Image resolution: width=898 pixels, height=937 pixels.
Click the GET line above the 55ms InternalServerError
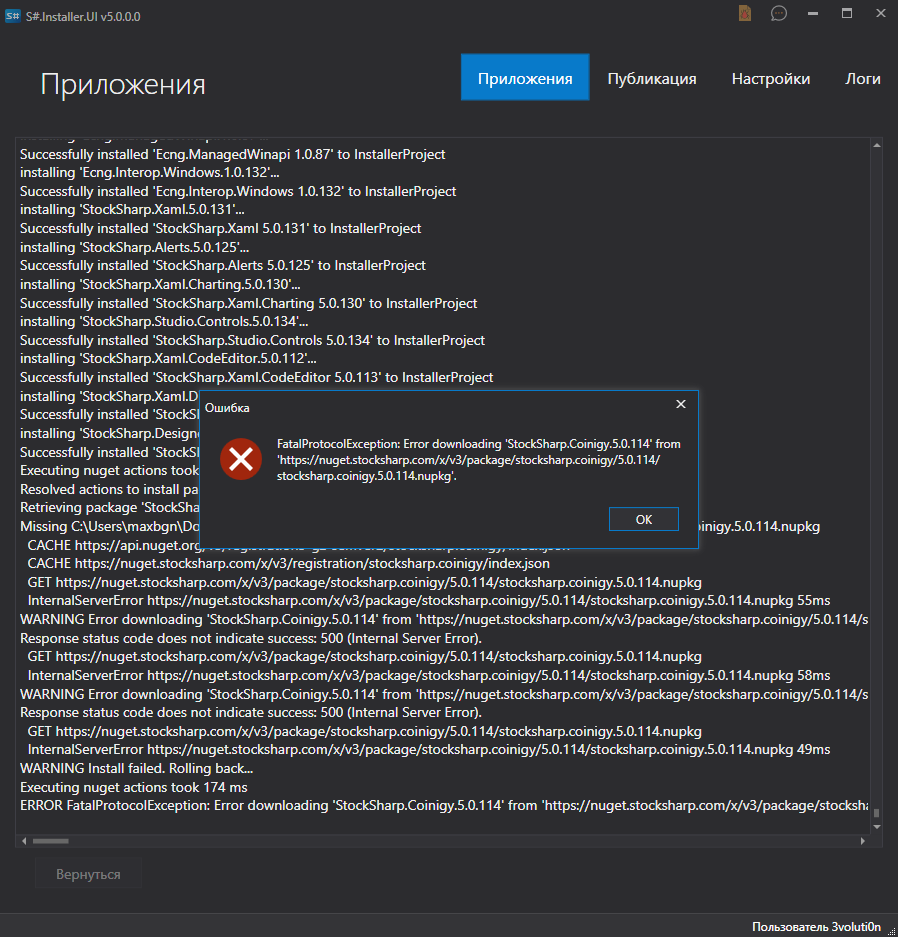(364, 582)
